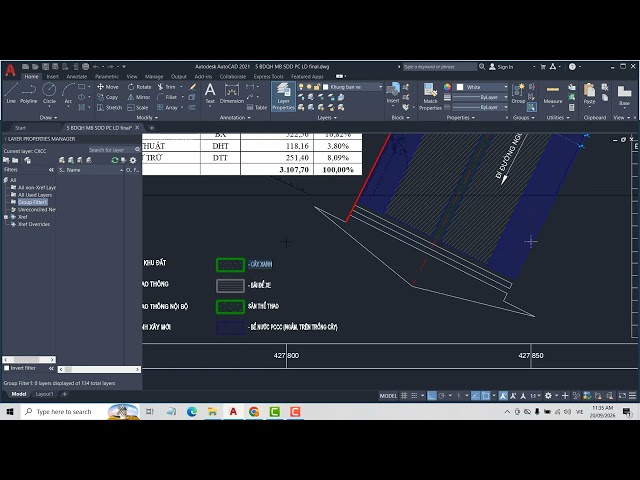
Task: Toggle object snap tracking in status bar
Action: (476, 396)
